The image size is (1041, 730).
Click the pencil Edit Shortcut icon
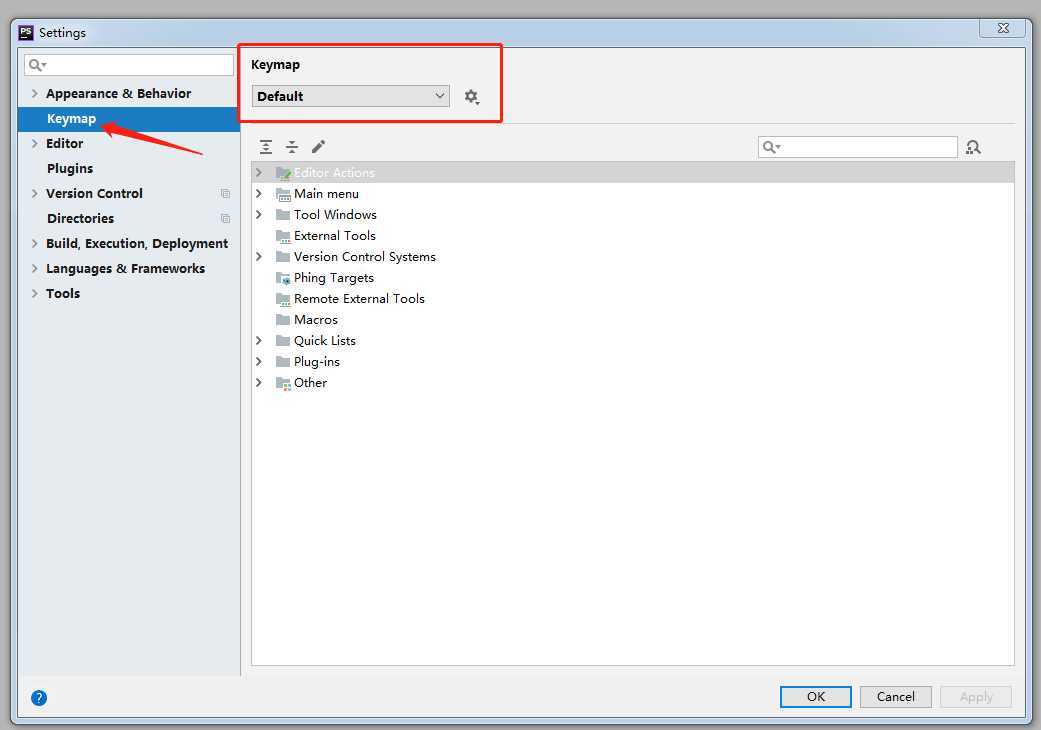(x=319, y=147)
